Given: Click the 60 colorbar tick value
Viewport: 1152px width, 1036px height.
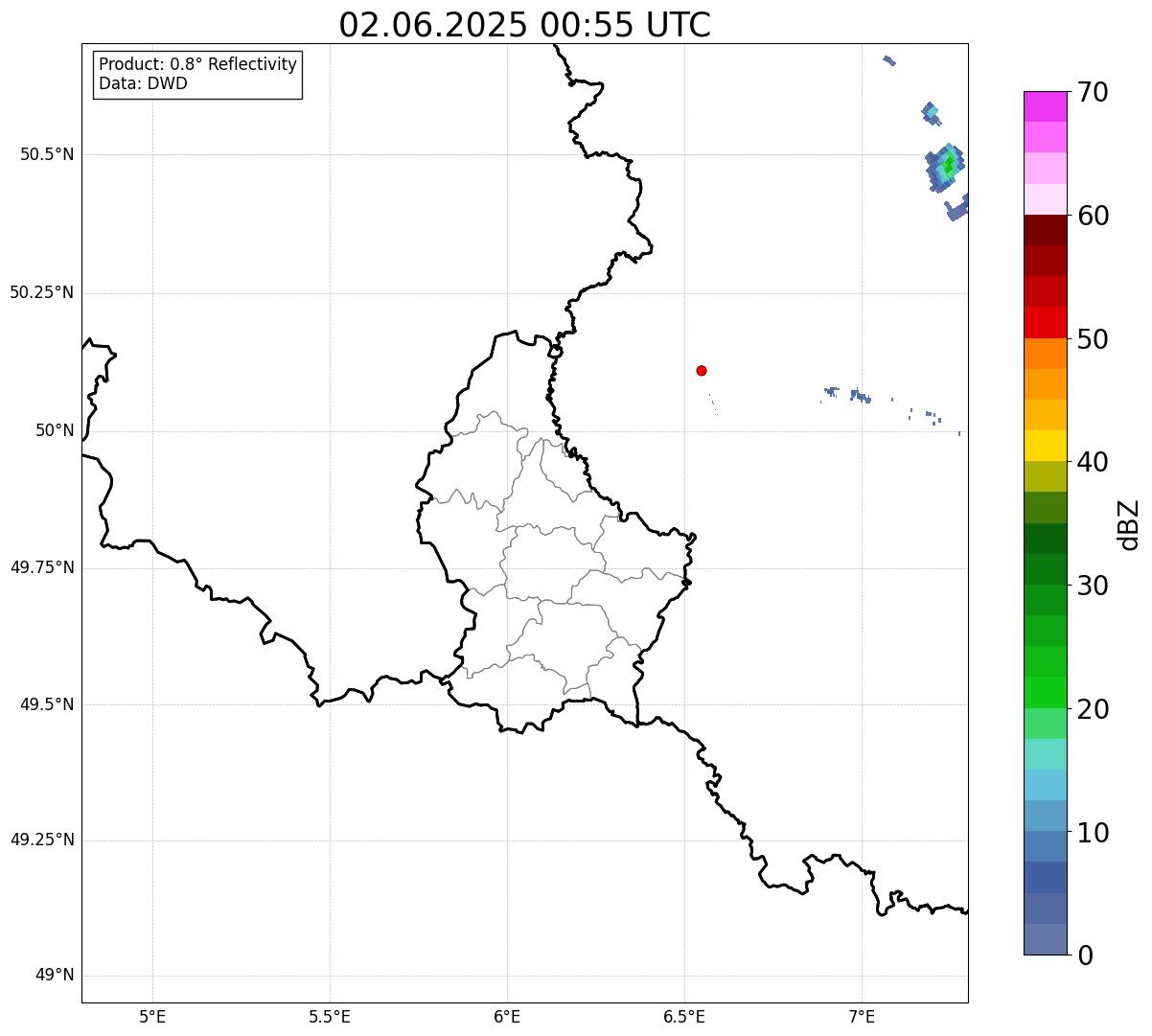Looking at the screenshot, I should point(1093,216).
